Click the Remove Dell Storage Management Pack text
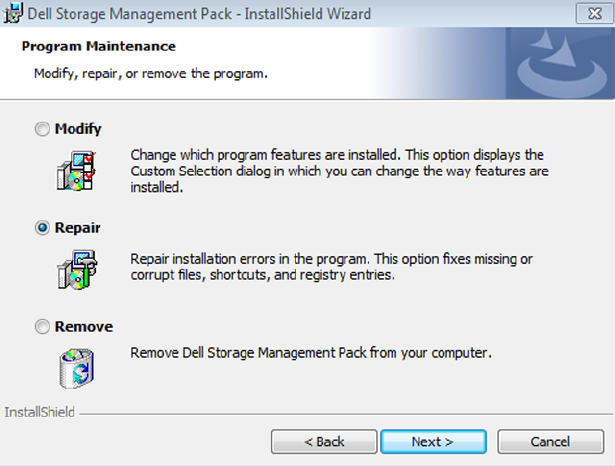 coord(311,353)
